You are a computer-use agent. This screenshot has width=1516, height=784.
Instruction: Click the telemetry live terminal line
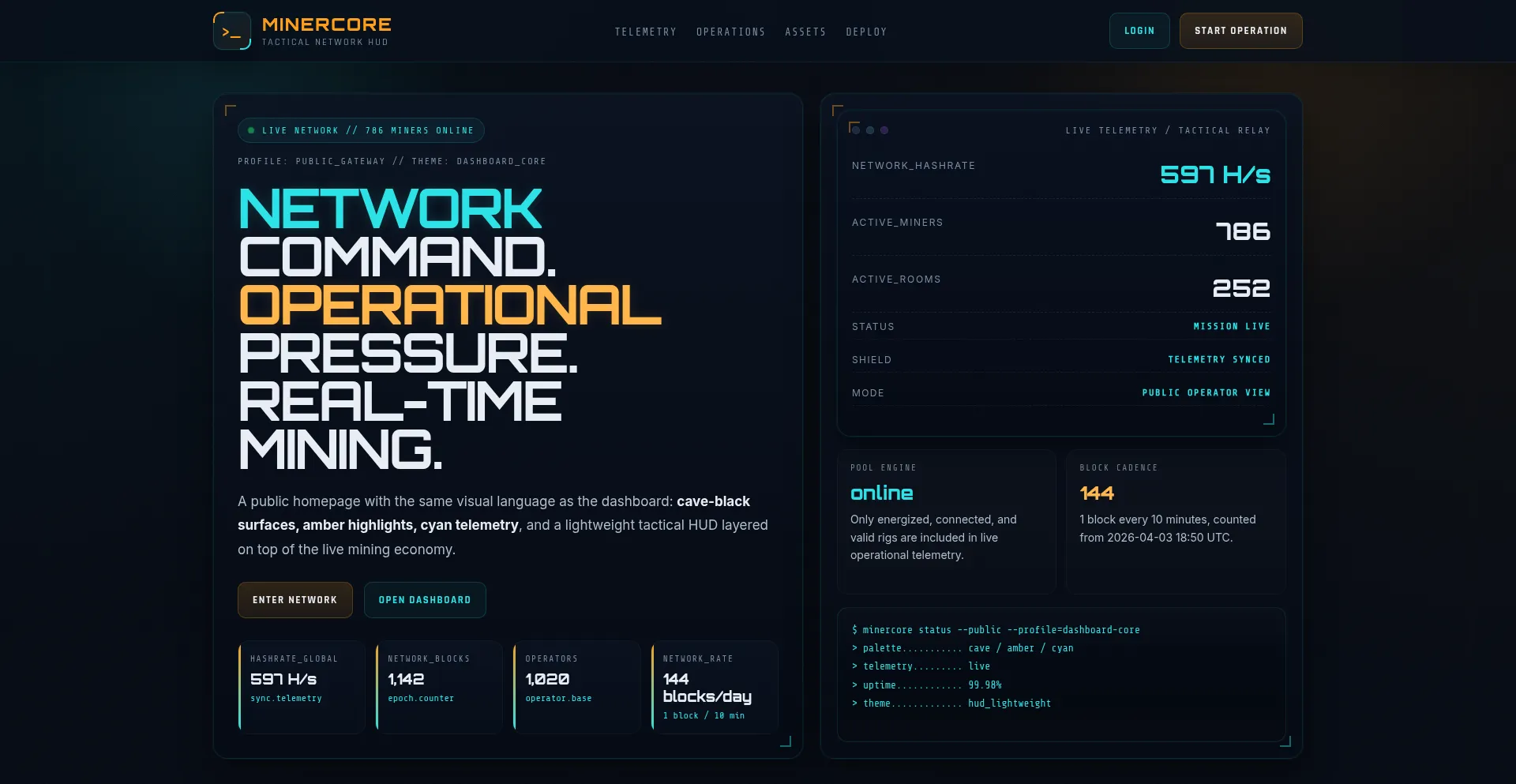[x=921, y=666]
